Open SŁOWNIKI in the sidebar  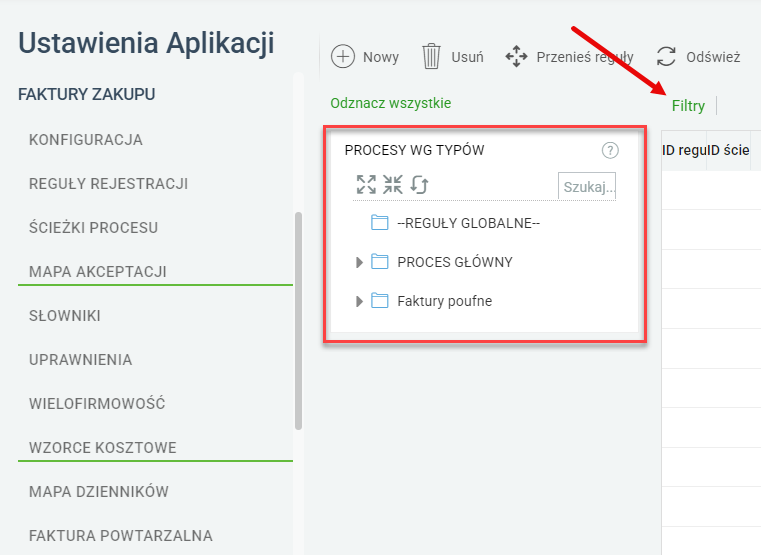[x=65, y=316]
